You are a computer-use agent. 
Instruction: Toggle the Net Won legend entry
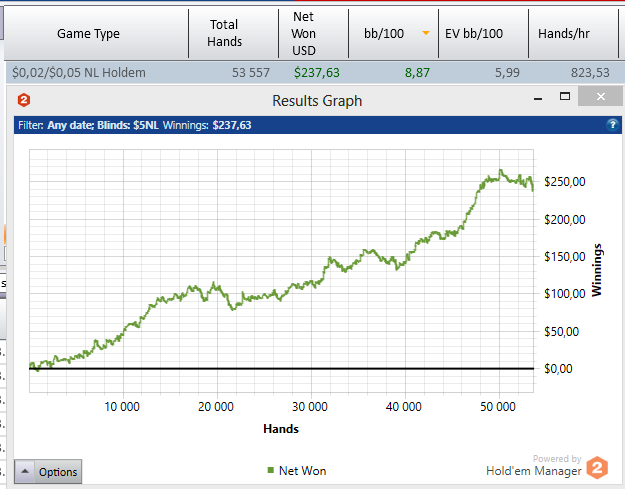pyautogui.click(x=297, y=471)
